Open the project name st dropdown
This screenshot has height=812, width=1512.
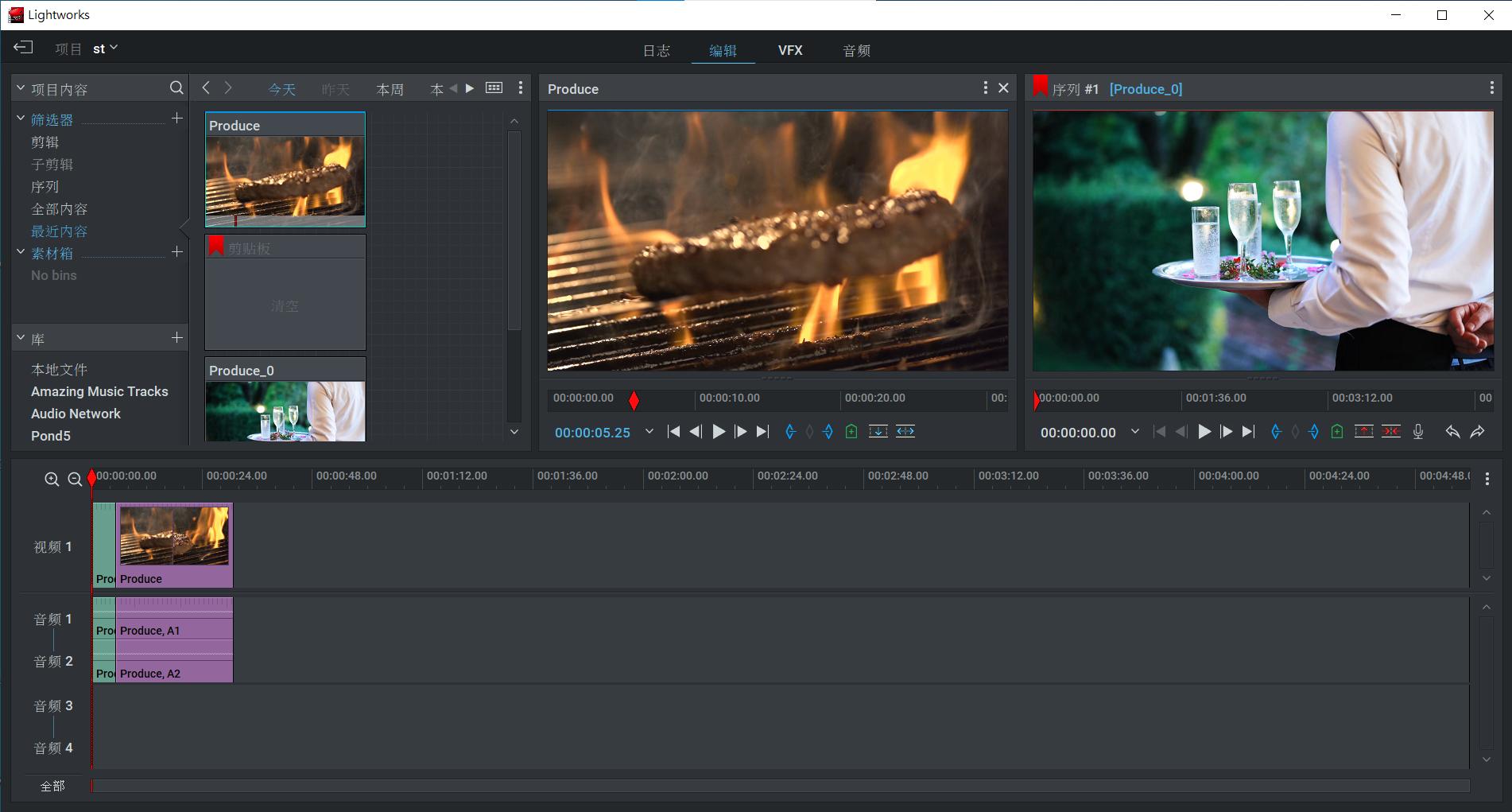(x=105, y=49)
